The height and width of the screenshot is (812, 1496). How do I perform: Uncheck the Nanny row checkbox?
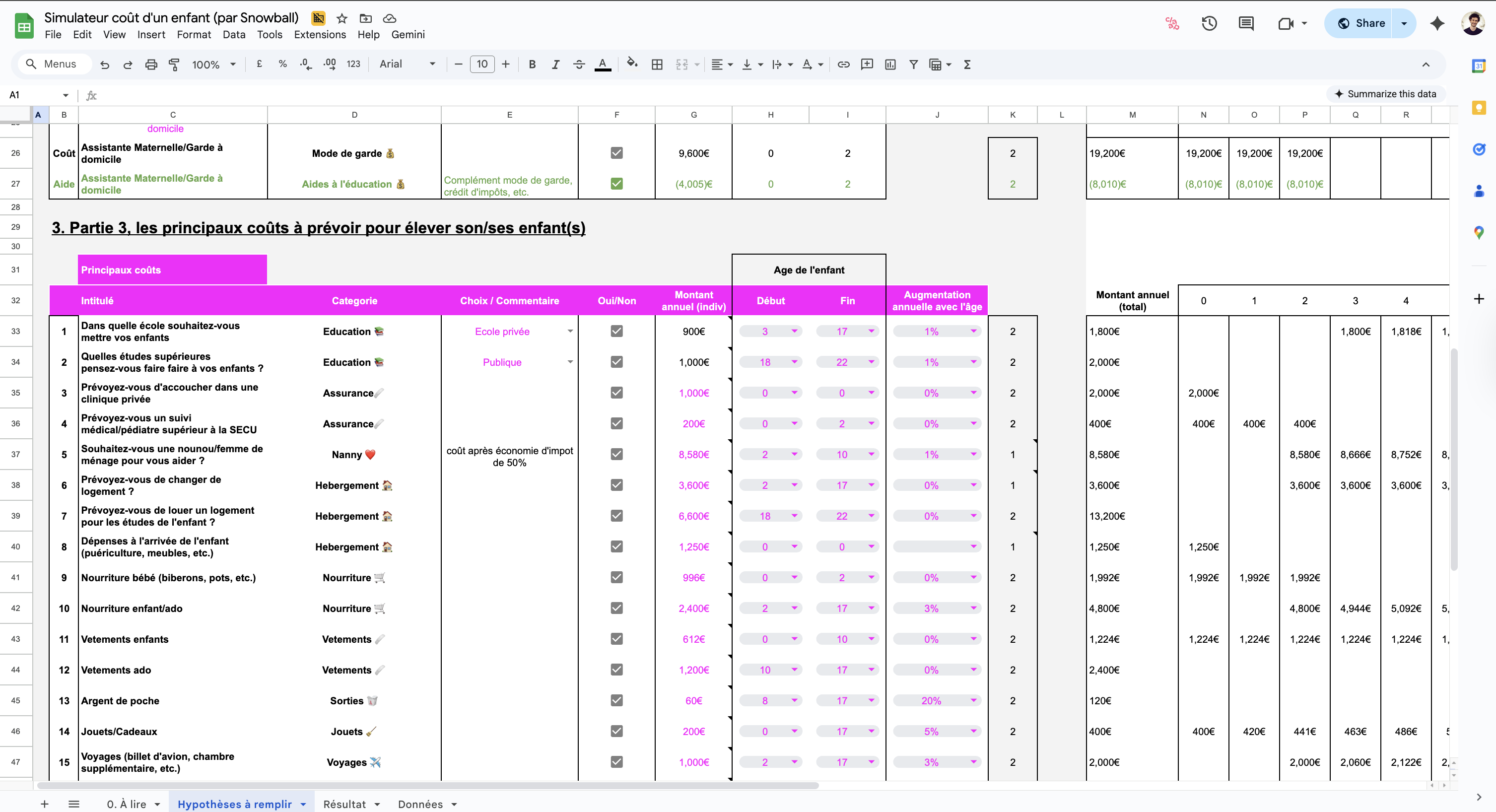[616, 454]
